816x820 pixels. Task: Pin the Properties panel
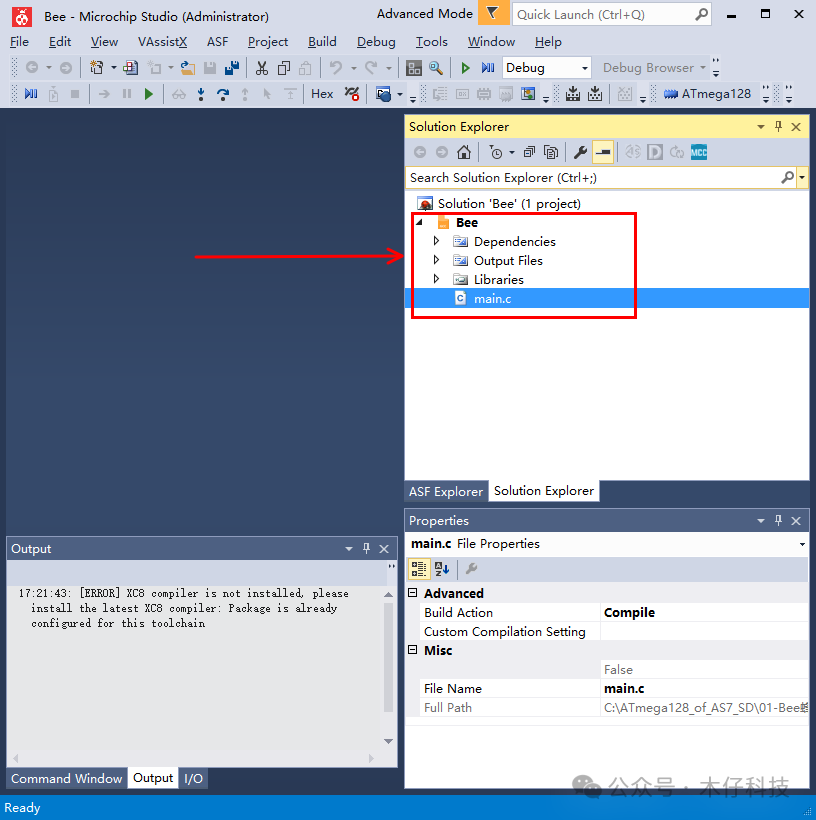(x=778, y=520)
